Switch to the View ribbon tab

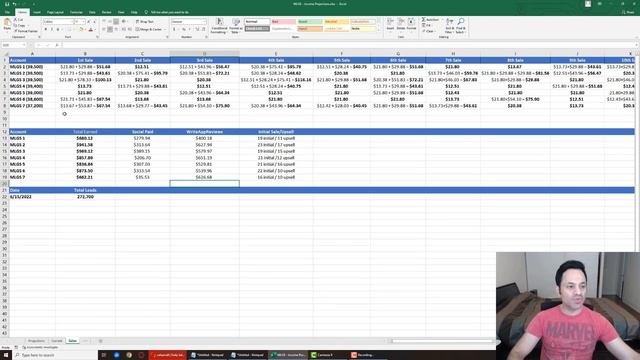point(121,12)
